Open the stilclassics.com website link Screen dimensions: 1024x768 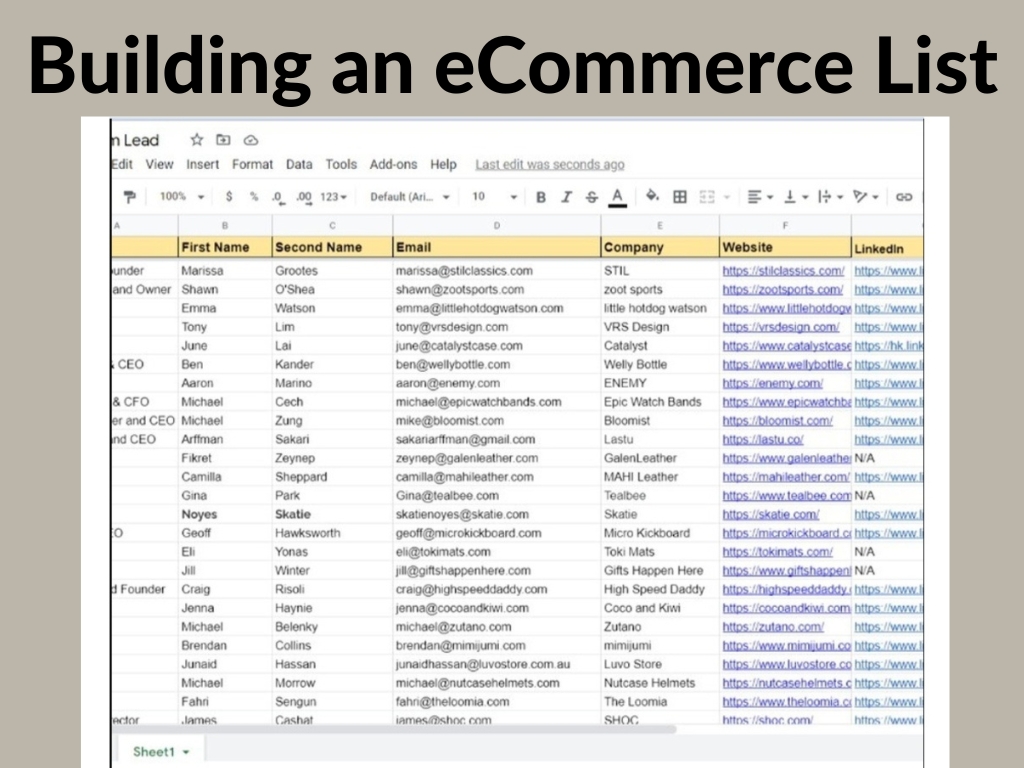(x=783, y=270)
